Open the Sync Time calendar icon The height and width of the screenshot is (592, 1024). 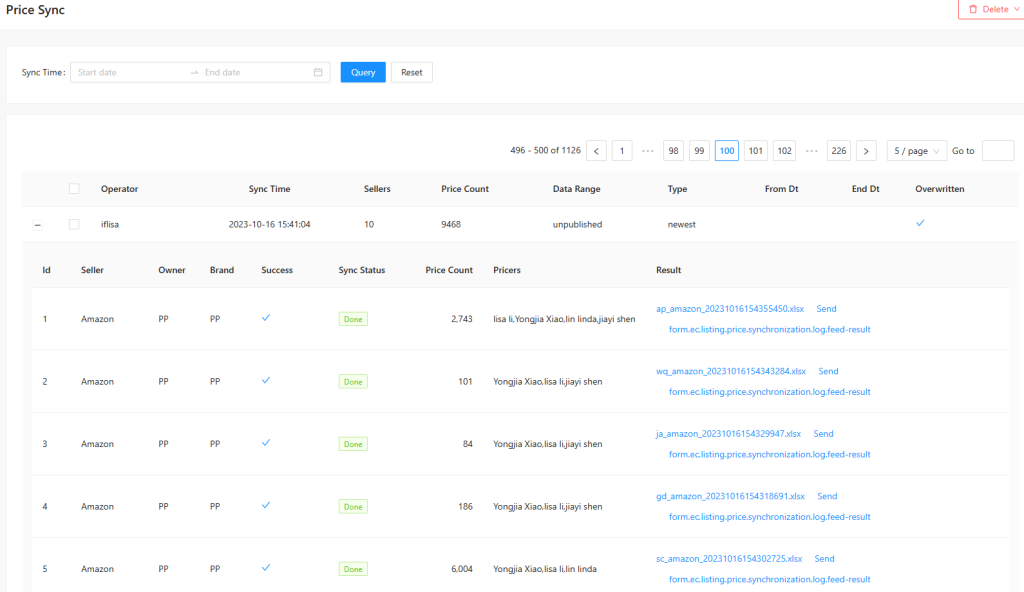point(318,73)
